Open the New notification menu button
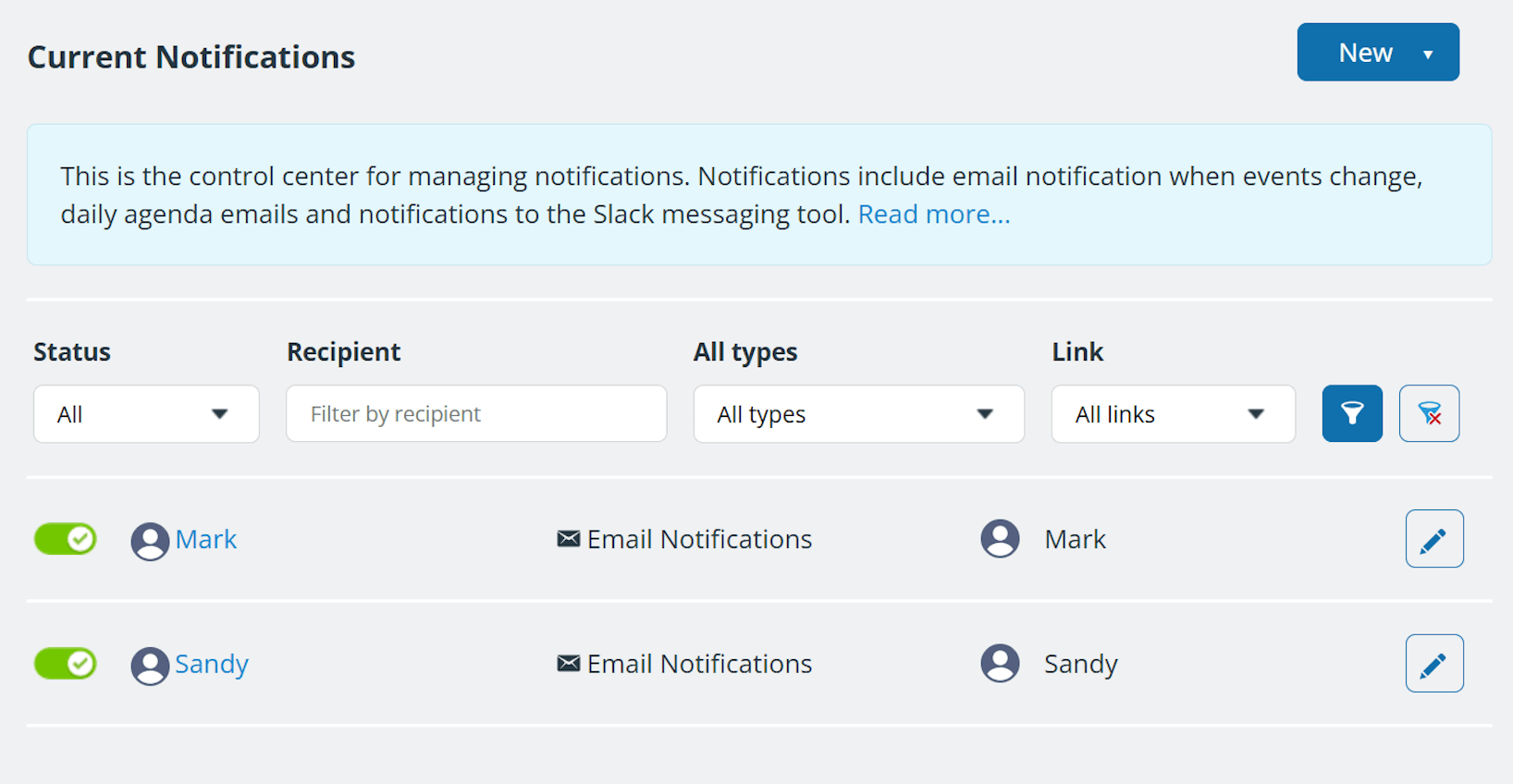 [x=1377, y=53]
